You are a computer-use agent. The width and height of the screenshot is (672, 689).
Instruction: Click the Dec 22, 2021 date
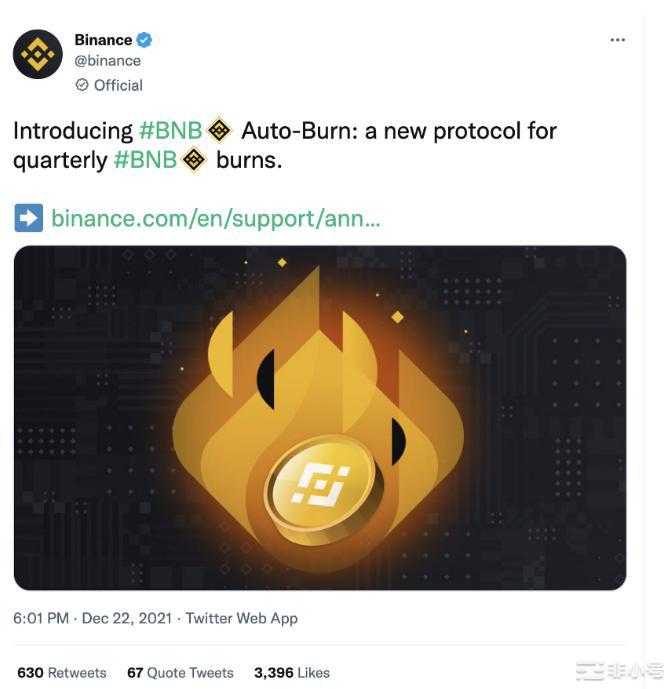pyautogui.click(x=127, y=618)
